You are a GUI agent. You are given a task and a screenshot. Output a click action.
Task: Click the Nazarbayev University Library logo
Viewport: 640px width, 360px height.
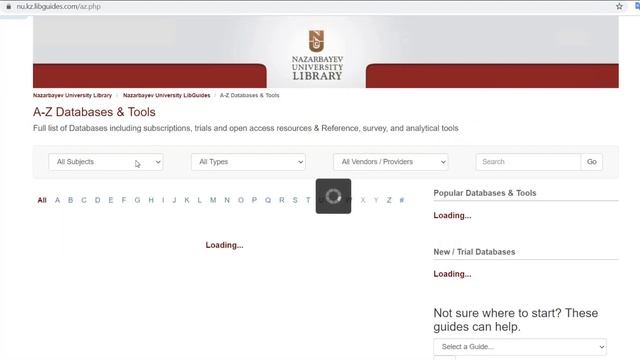click(317, 55)
